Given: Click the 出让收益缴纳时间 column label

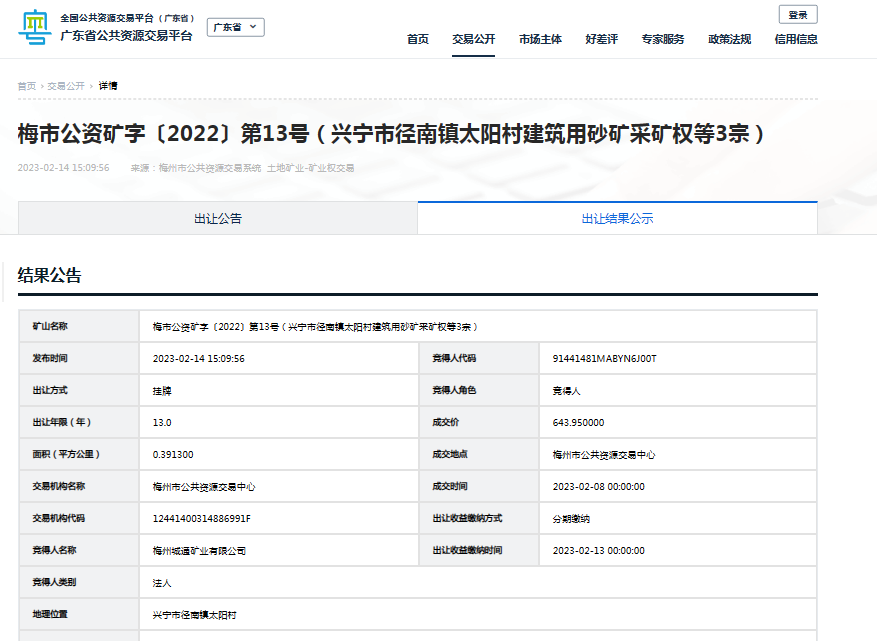Looking at the screenshot, I should pos(468,550).
